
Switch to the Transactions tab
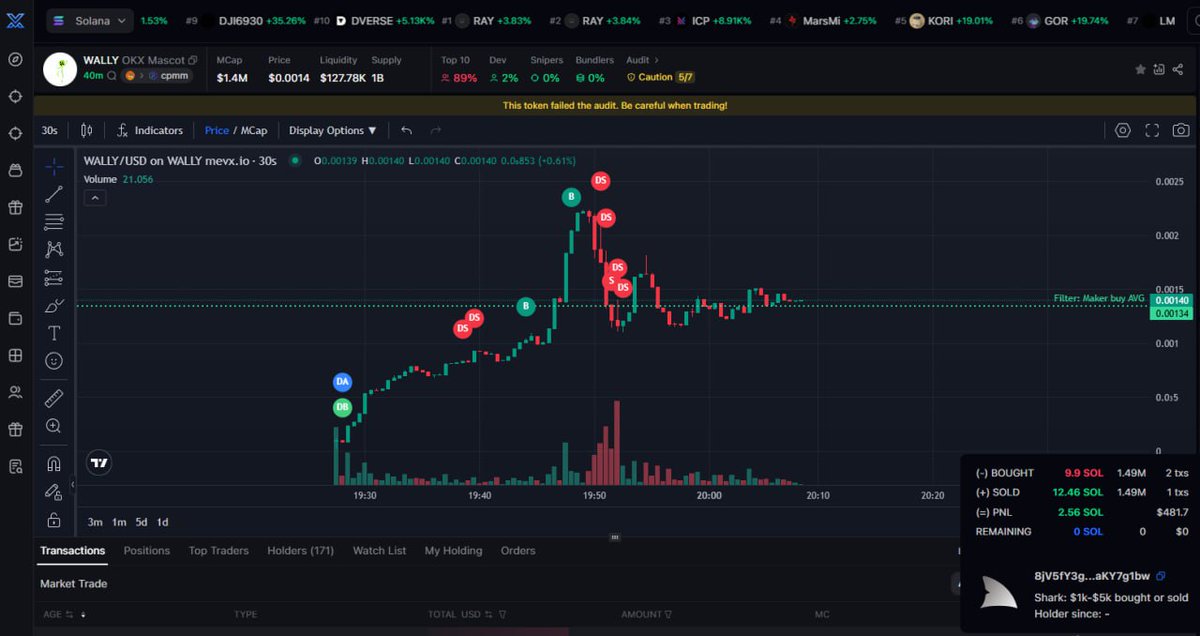point(72,550)
